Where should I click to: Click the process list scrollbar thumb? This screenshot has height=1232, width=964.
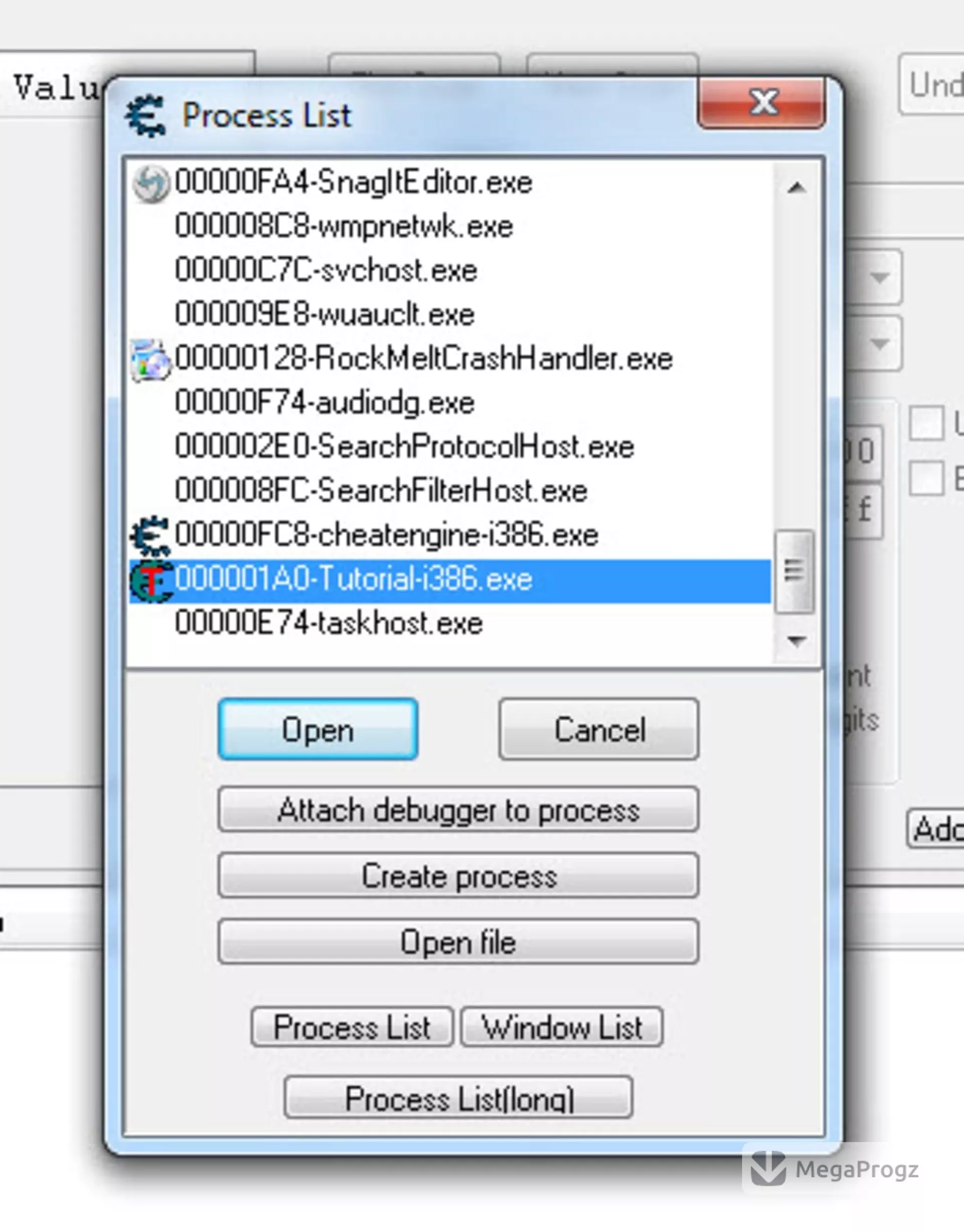795,572
